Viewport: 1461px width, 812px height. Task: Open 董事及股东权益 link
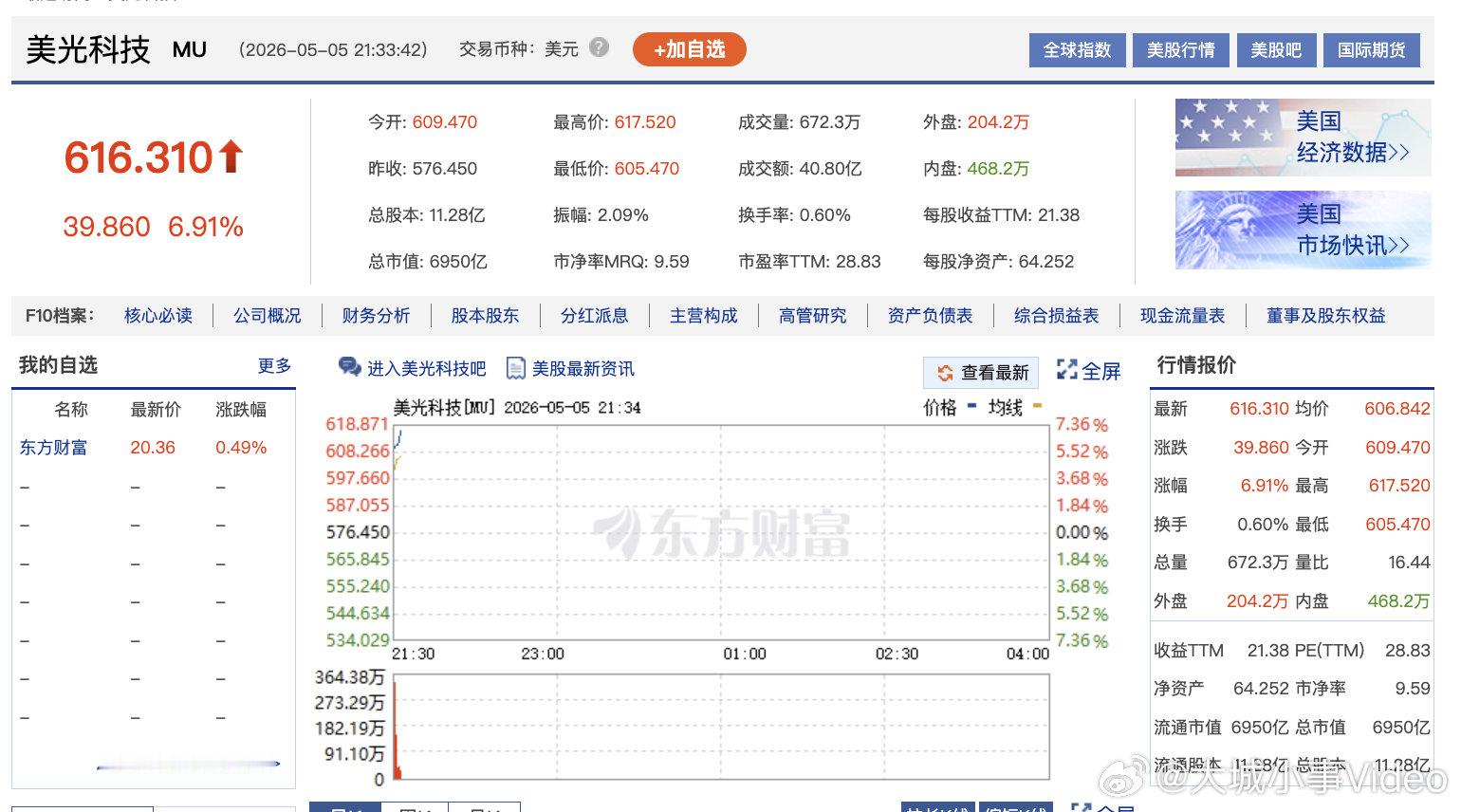coord(1326,316)
